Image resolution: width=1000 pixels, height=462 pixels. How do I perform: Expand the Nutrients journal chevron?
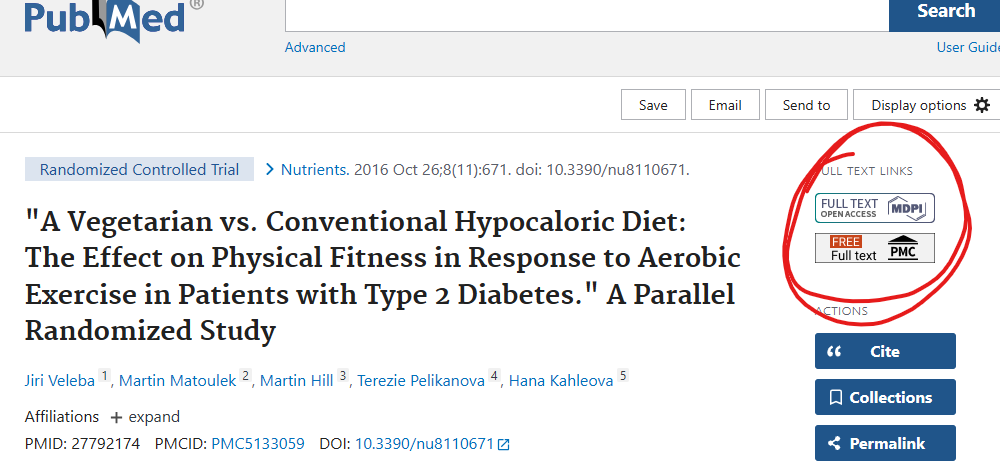click(269, 170)
